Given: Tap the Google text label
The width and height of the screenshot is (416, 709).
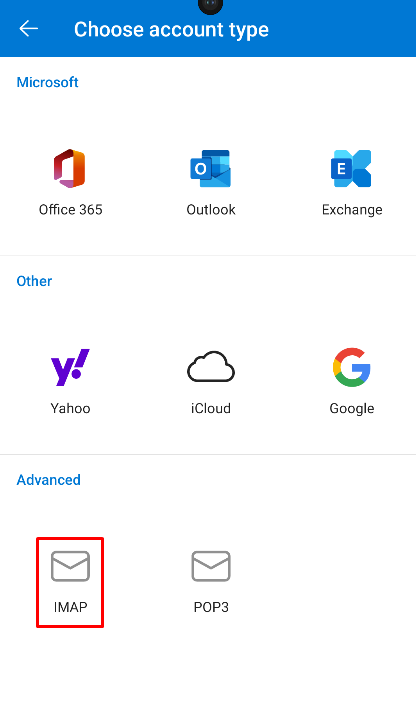Looking at the screenshot, I should (352, 409).
